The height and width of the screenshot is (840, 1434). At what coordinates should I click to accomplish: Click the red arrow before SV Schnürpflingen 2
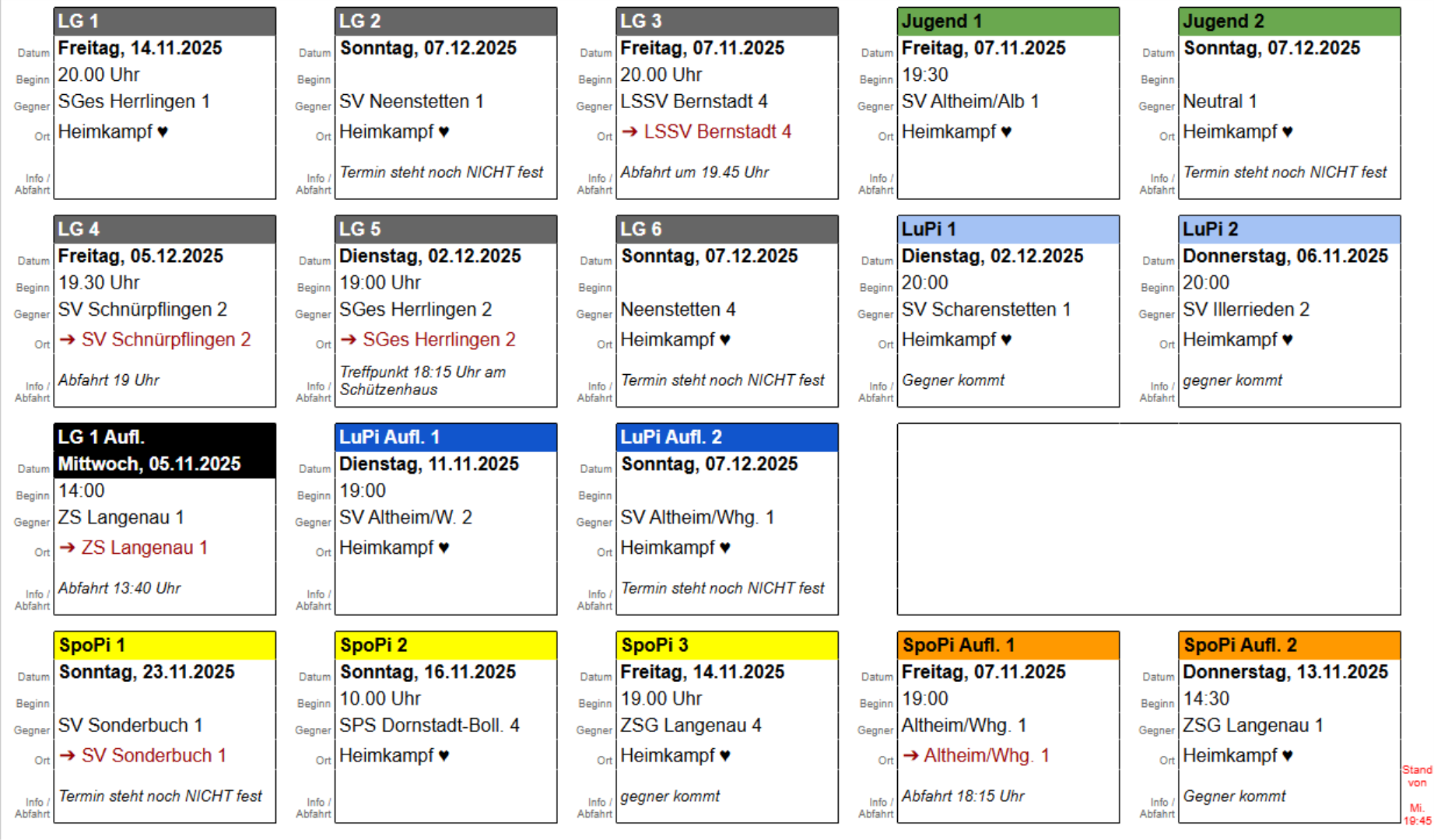68,340
